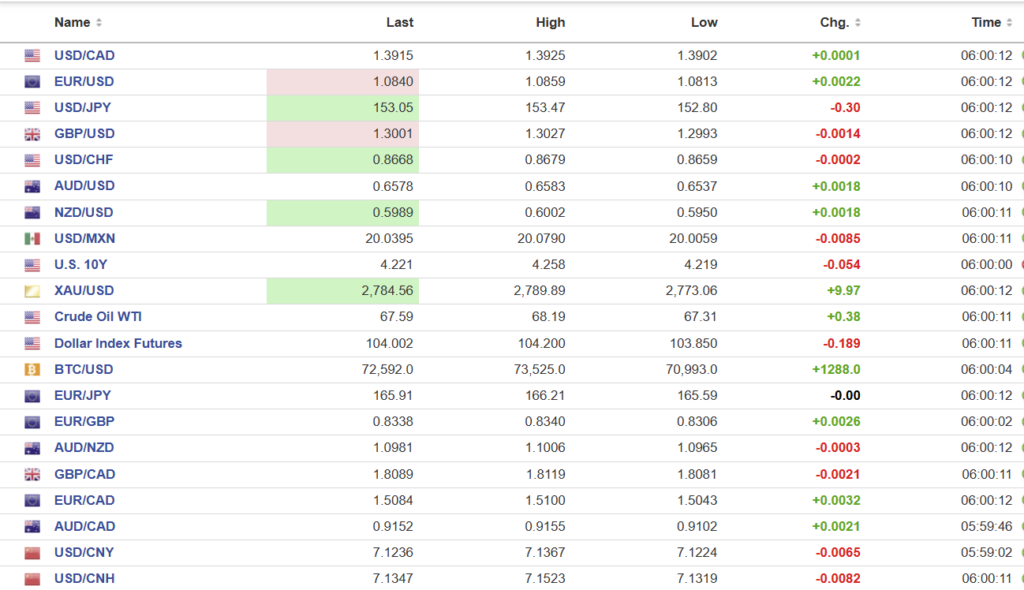This screenshot has height=590, width=1024.
Task: Click the Bitcoin icon beside BTC/USD
Action: tap(32, 369)
